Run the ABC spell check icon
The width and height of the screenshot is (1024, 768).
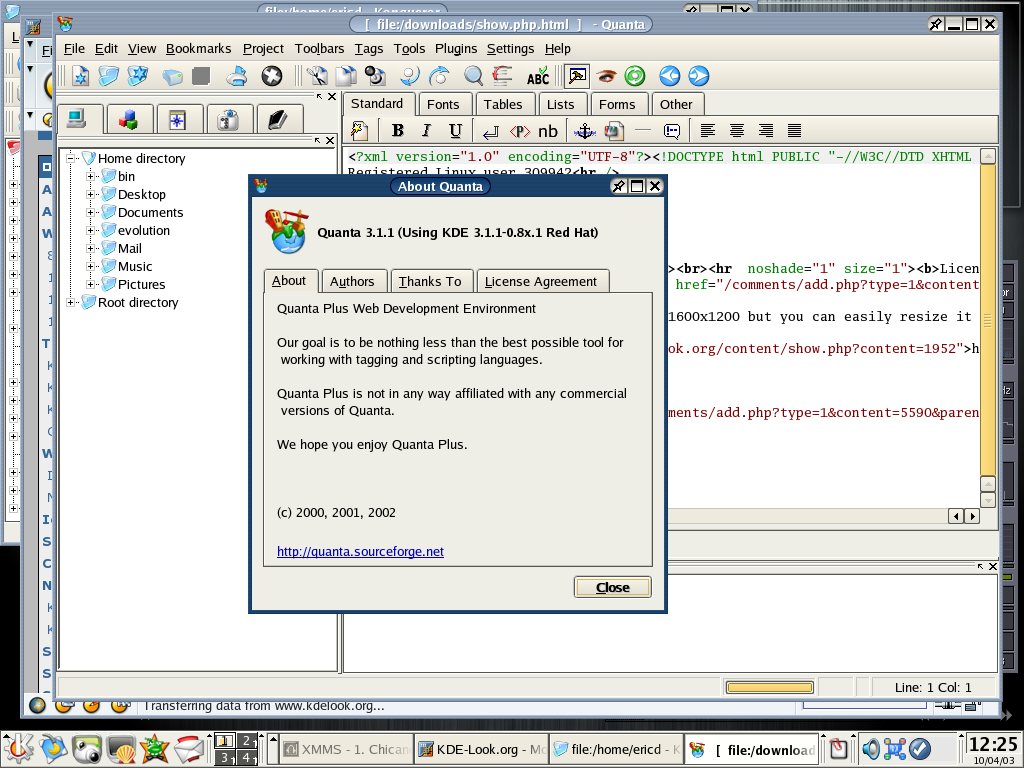538,76
